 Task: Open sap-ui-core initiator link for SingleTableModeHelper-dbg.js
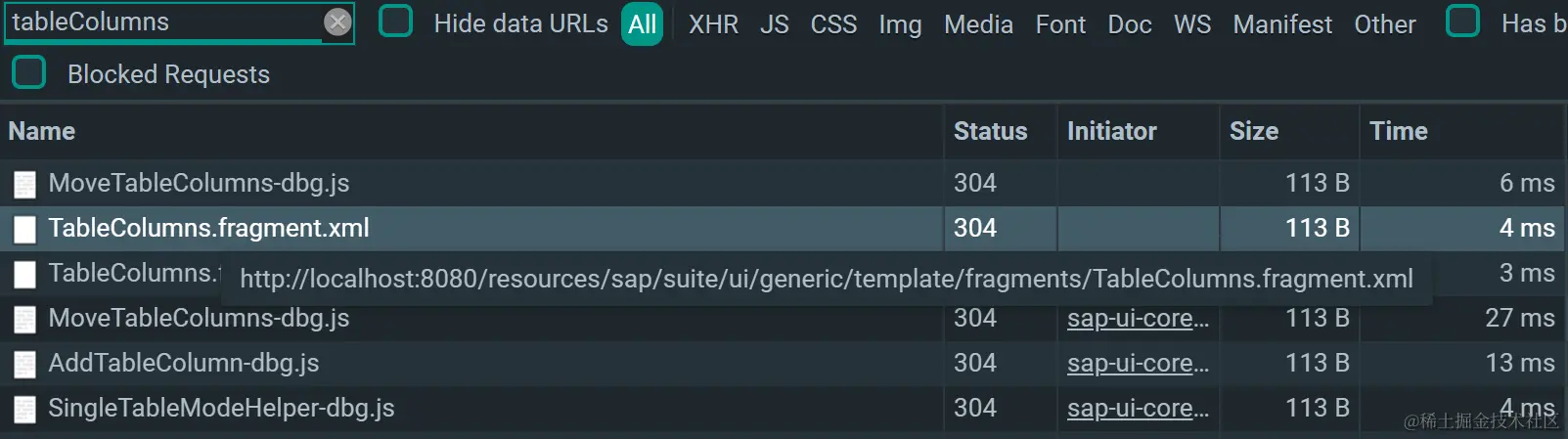coord(1138,408)
